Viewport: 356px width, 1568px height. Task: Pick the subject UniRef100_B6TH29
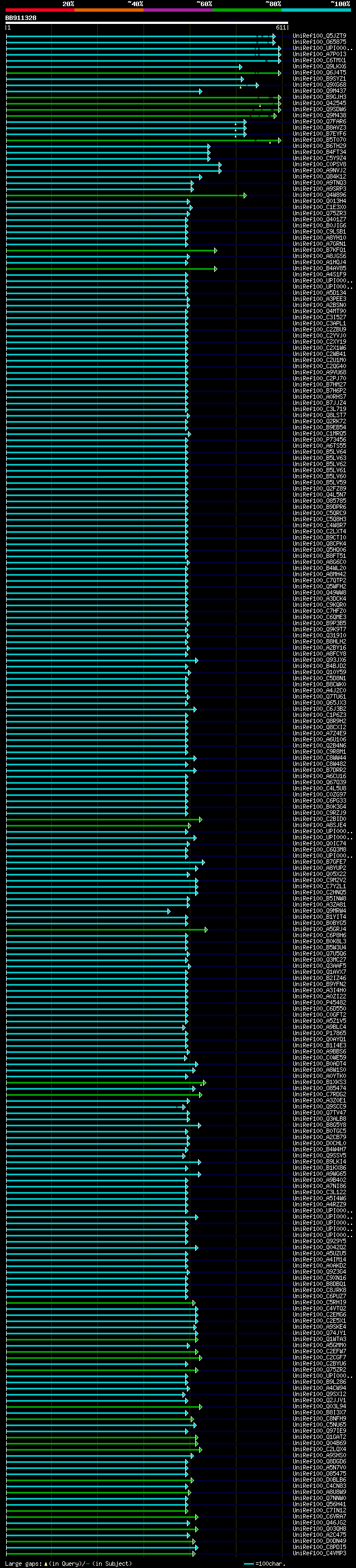[319, 146]
